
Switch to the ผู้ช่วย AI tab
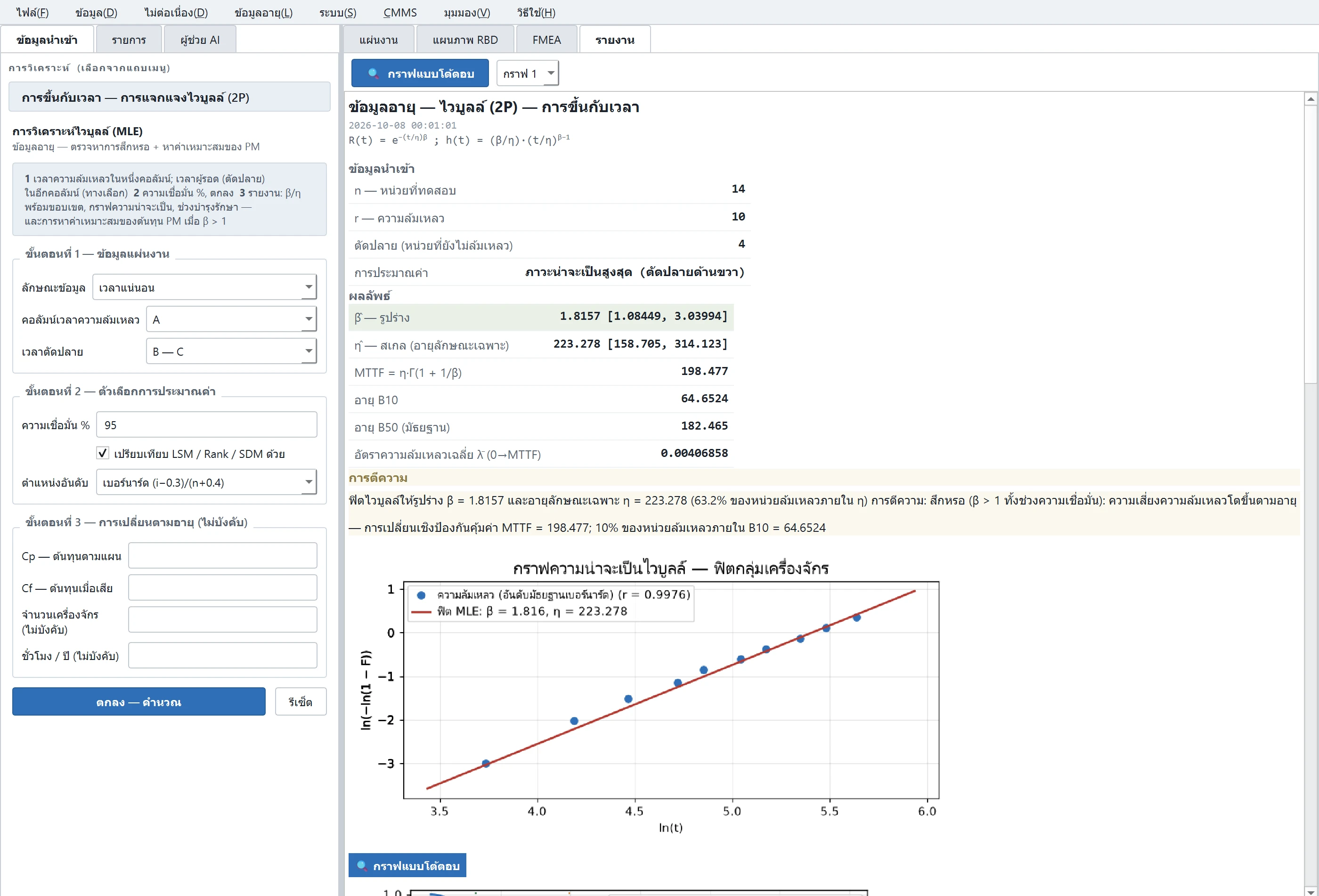(x=200, y=40)
